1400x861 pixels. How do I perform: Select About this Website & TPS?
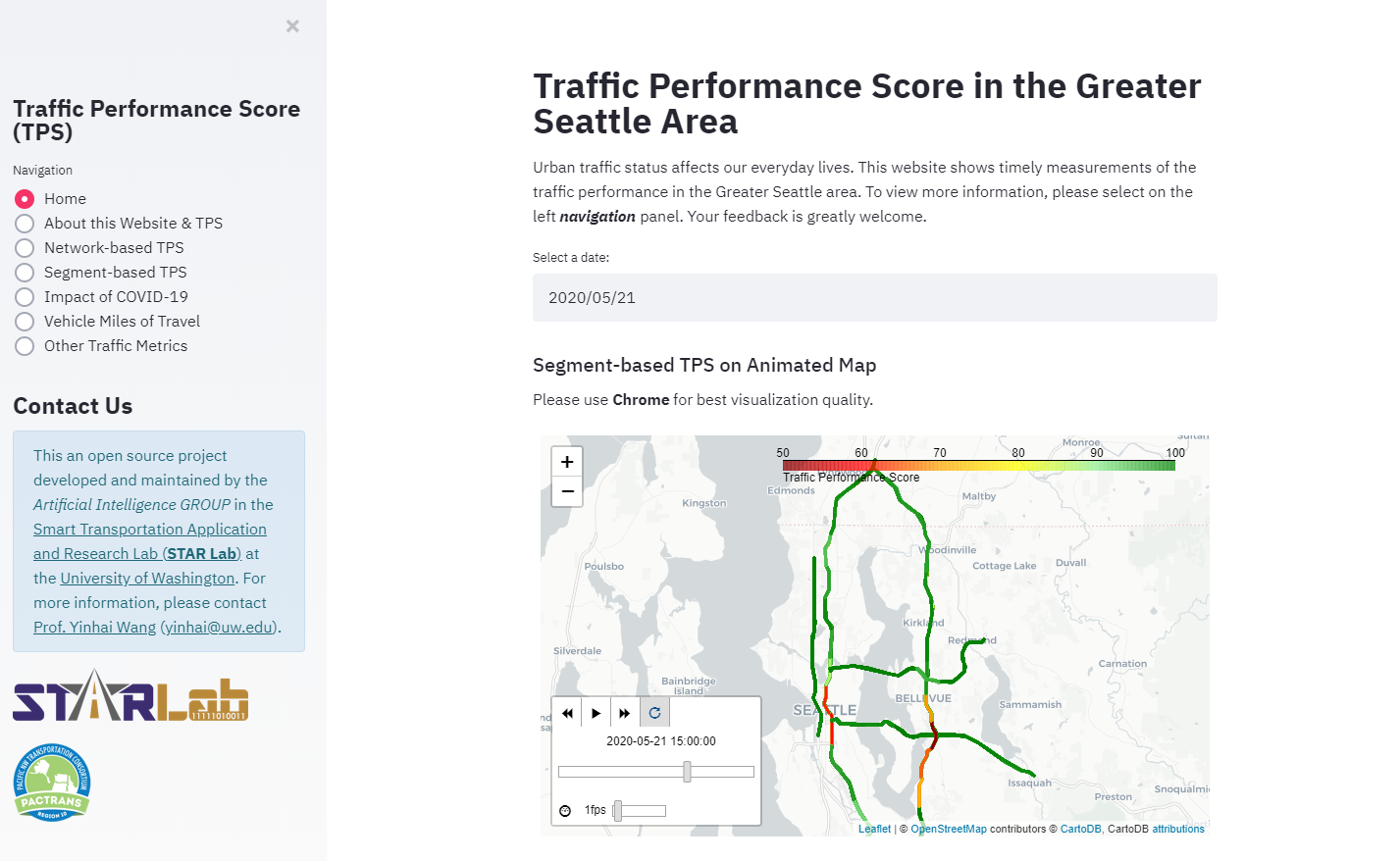(x=25, y=224)
